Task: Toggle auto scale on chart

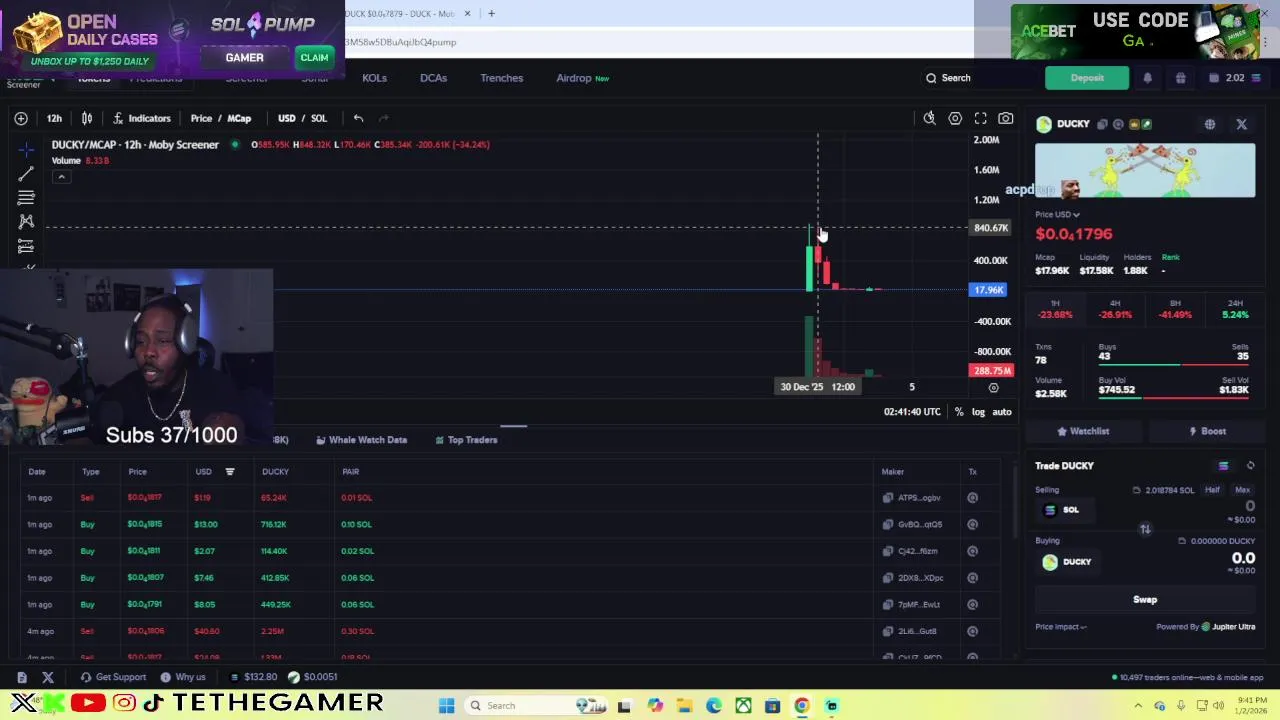Action: click(x=1001, y=412)
